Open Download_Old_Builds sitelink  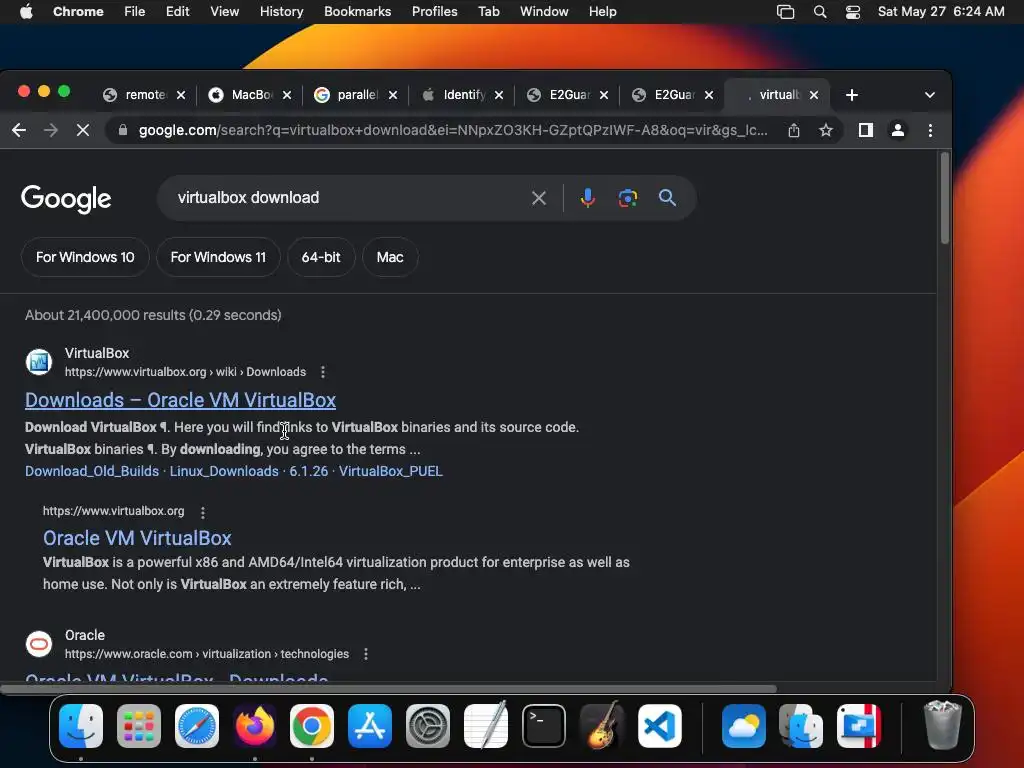click(x=92, y=472)
